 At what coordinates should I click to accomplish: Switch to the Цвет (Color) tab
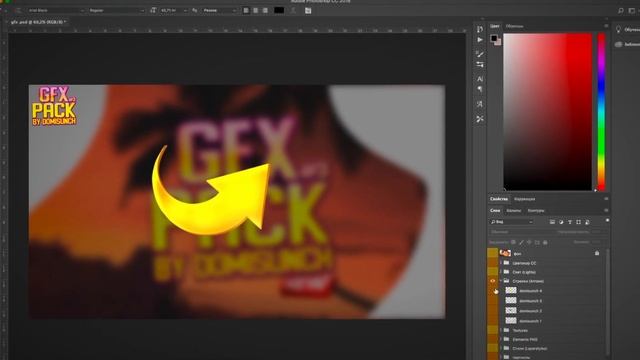[495, 26]
